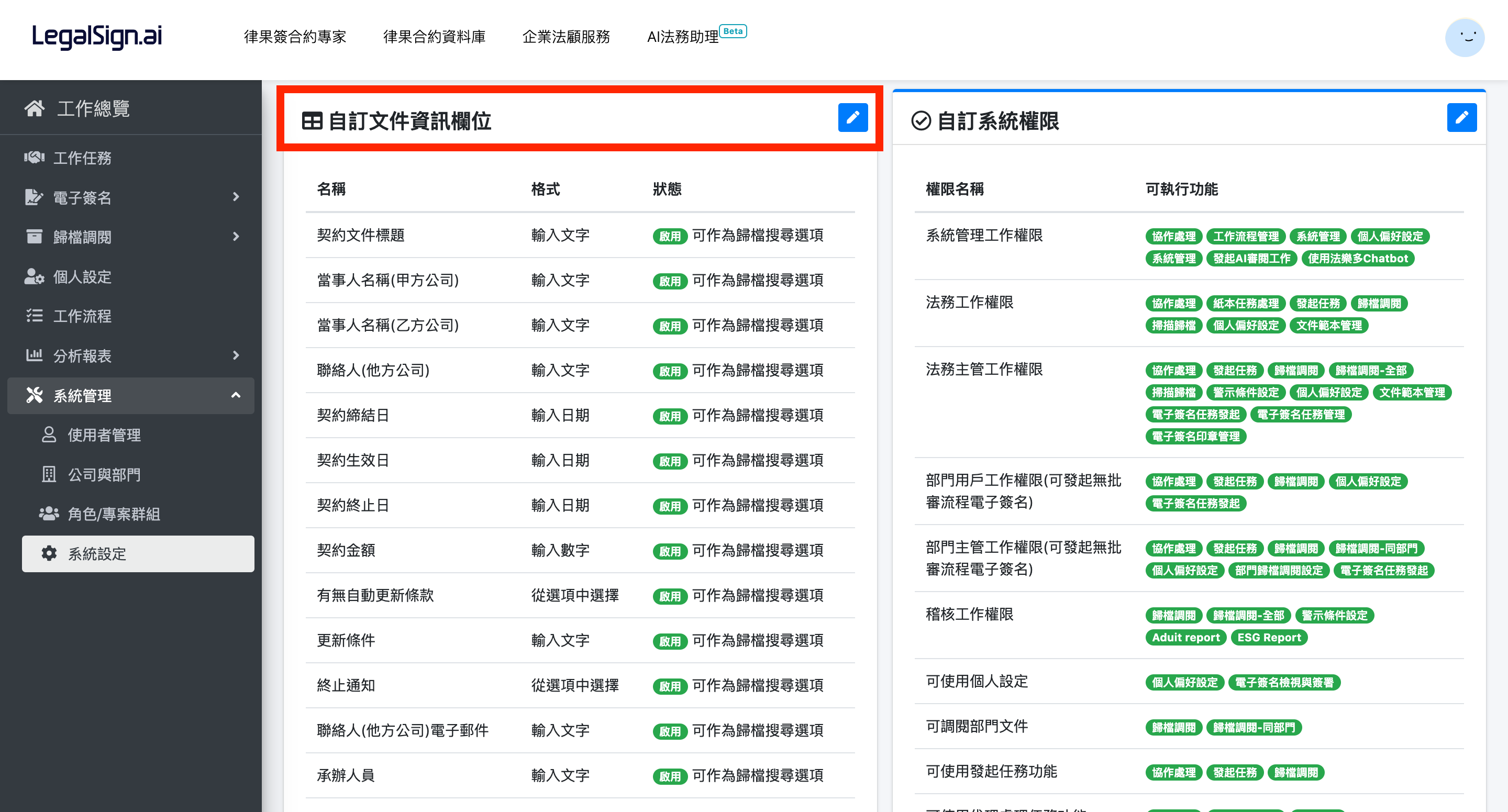
Task: Click 從選項中選擇 format in 終止通知 row
Action: click(575, 685)
